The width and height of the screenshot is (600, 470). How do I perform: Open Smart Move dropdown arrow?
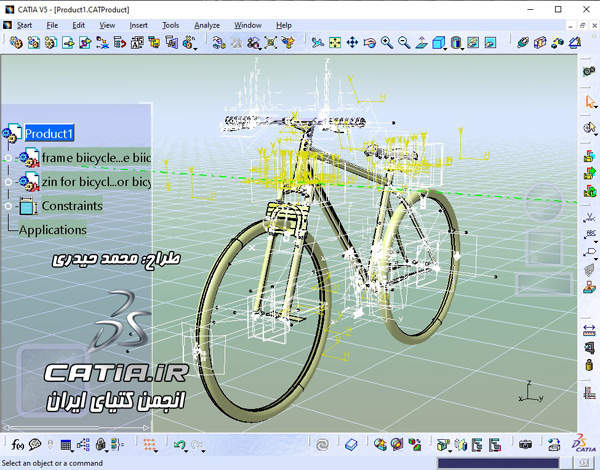[x=260, y=49]
